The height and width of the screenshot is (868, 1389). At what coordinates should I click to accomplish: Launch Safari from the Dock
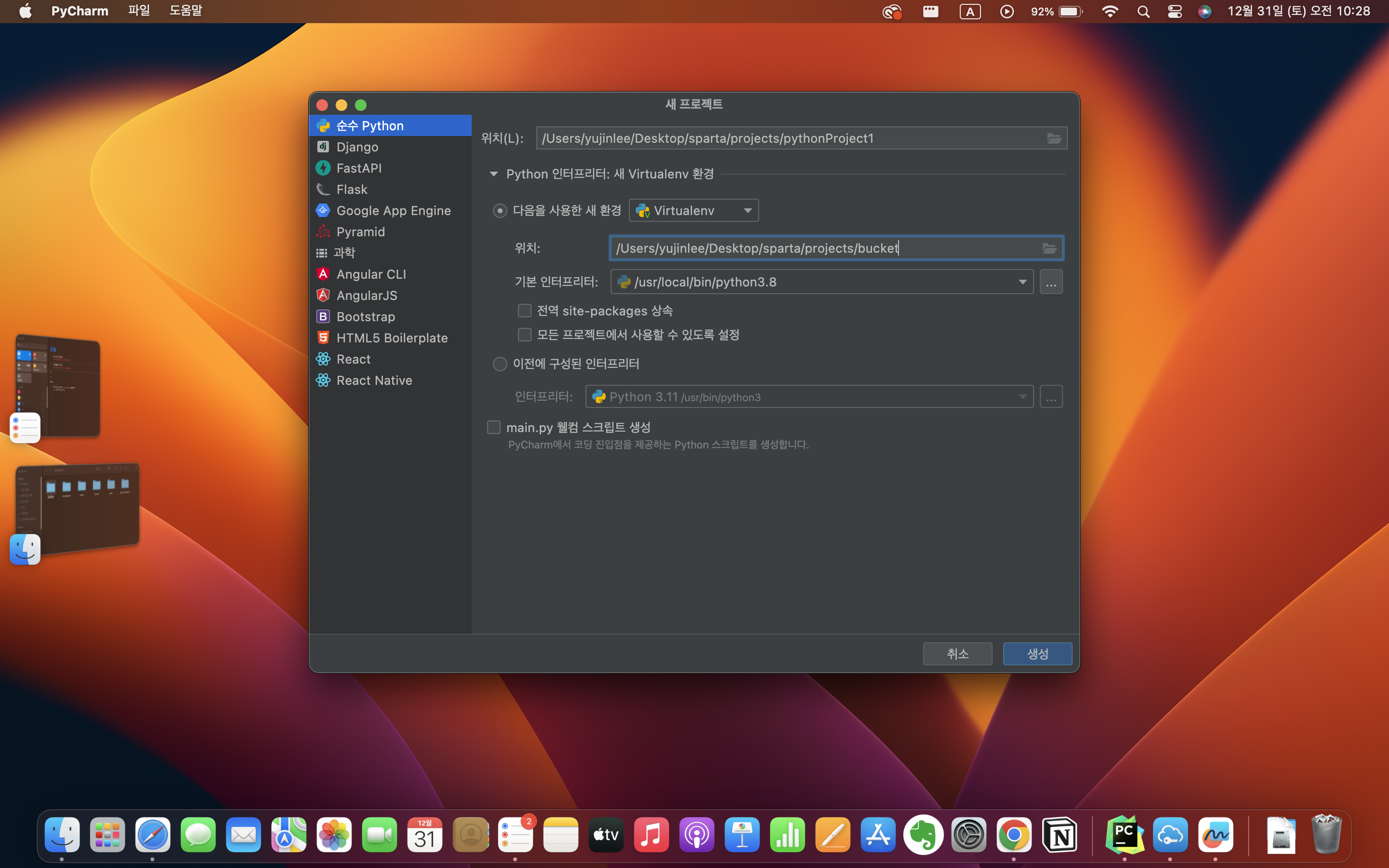click(x=153, y=835)
